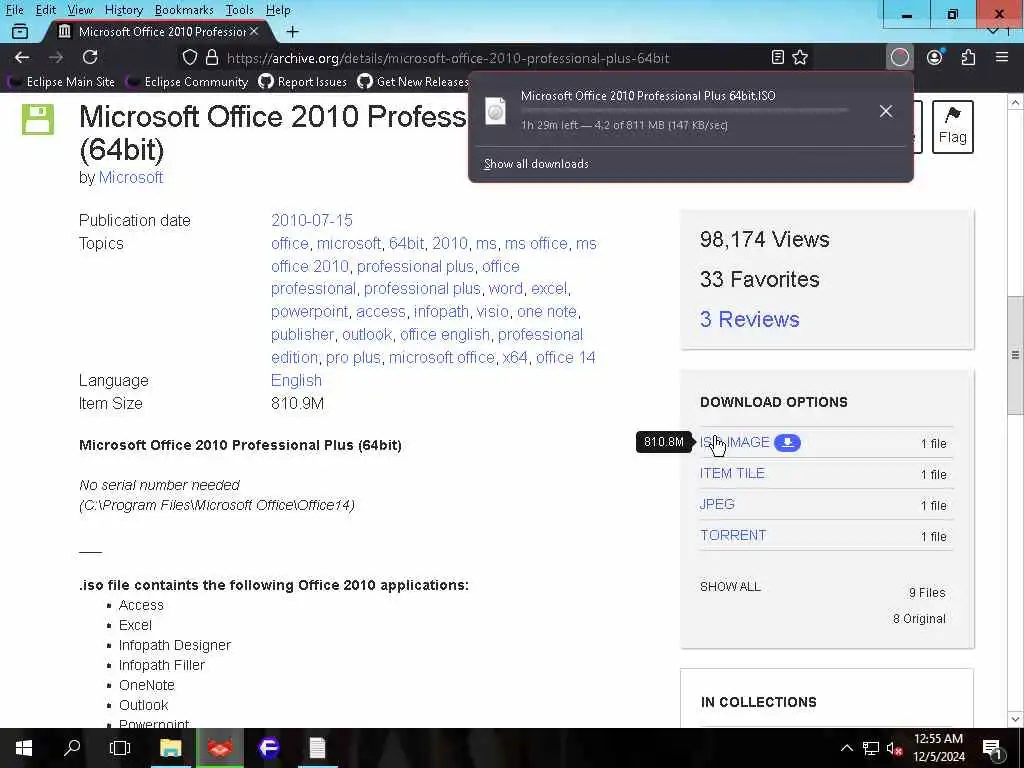This screenshot has width=1024, height=768.
Task: Cancel the ISO download with X
Action: coord(886,111)
